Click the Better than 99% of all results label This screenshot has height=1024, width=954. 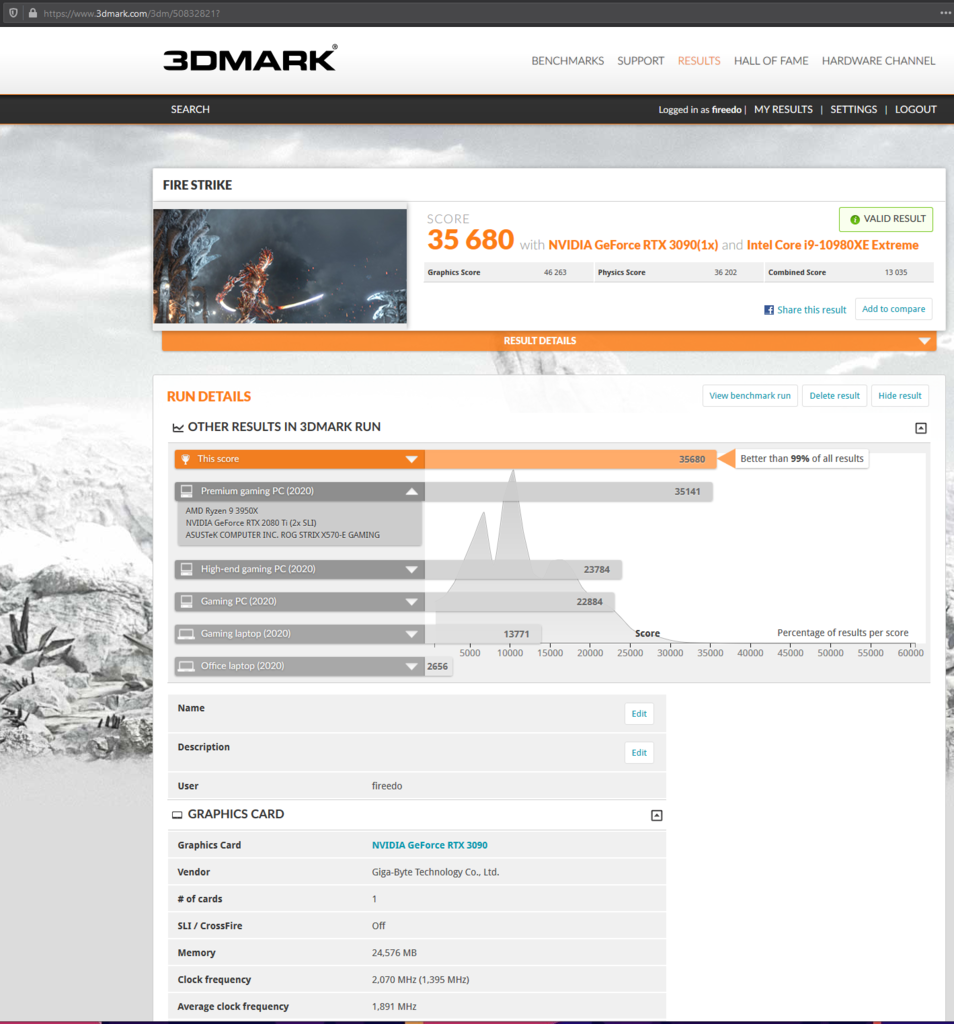click(x=802, y=458)
